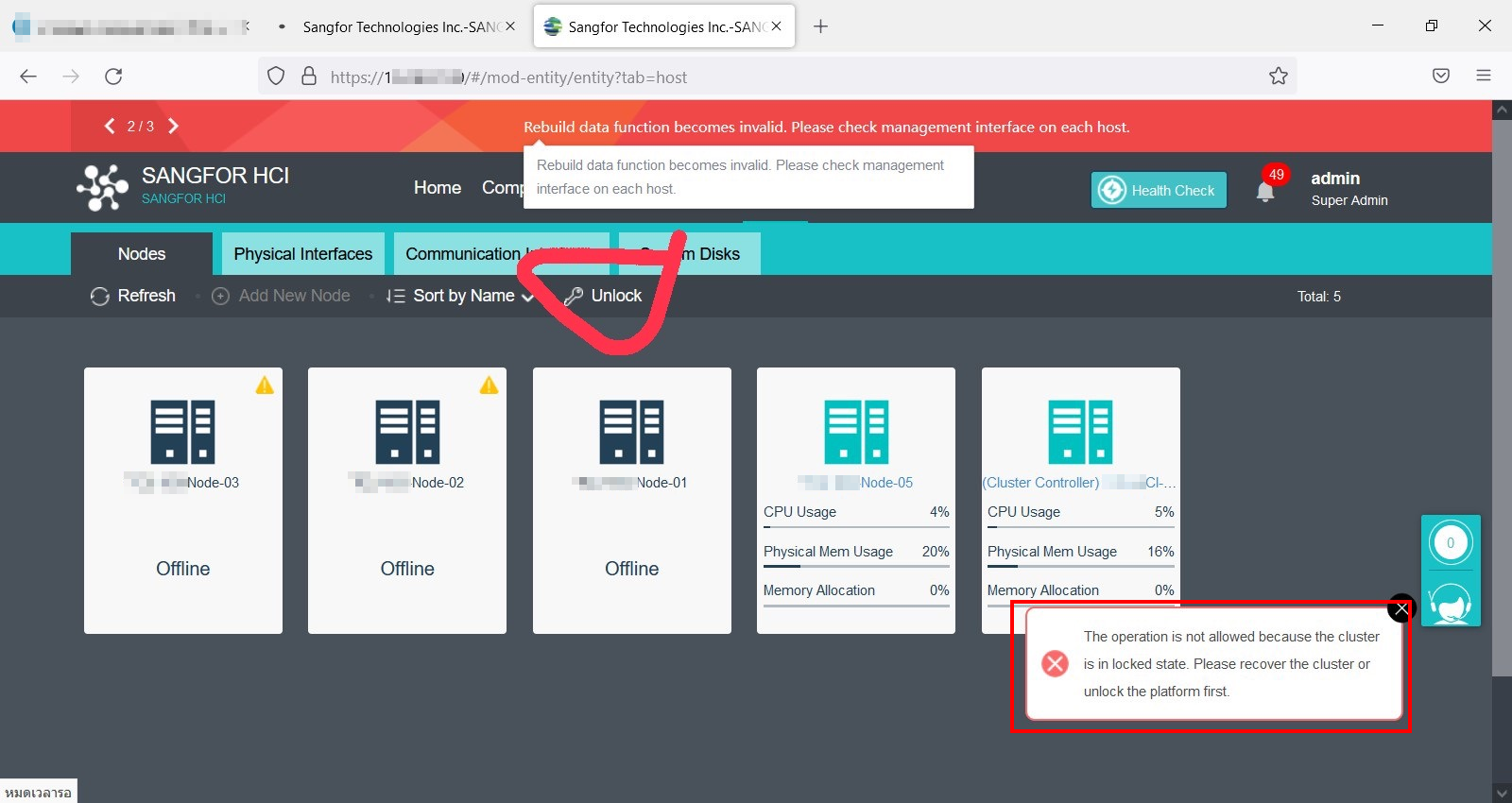Expand the Sort by Name dropdown
This screenshot has width=1512, height=803.
click(x=460, y=296)
